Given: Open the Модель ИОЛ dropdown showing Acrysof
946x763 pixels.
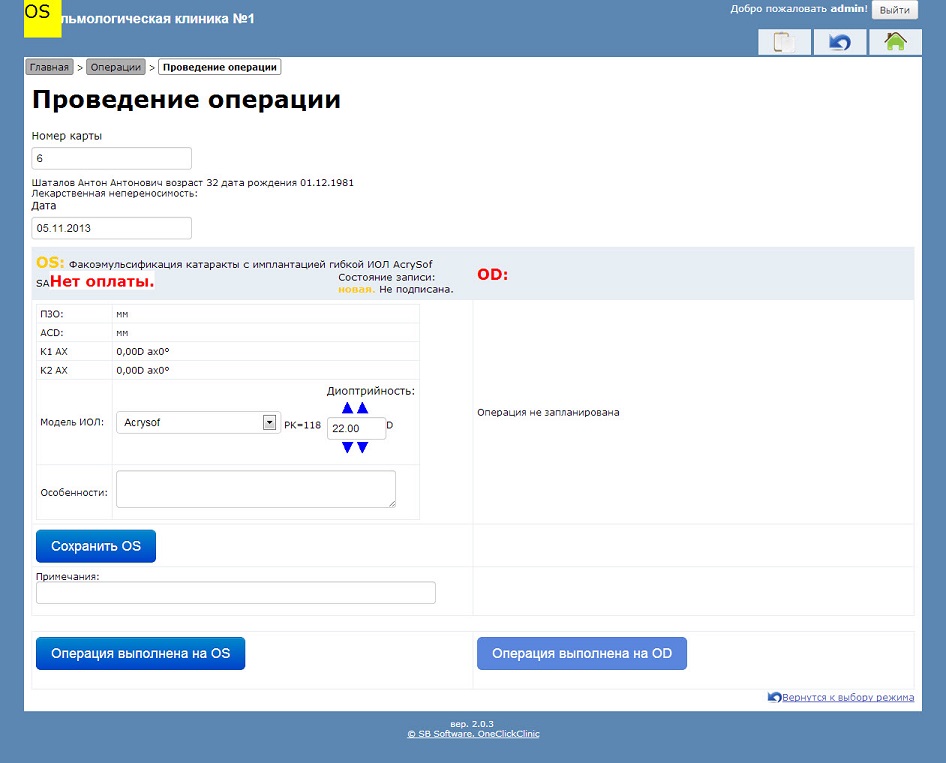Looking at the screenshot, I should coord(197,423).
